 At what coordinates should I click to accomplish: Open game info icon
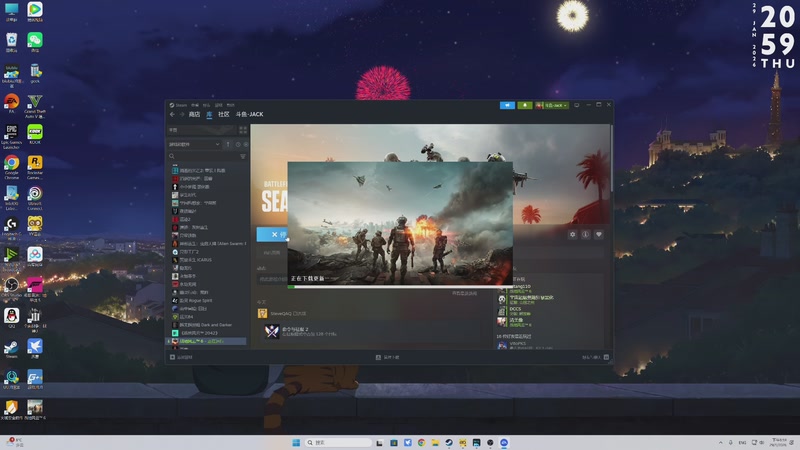586,234
